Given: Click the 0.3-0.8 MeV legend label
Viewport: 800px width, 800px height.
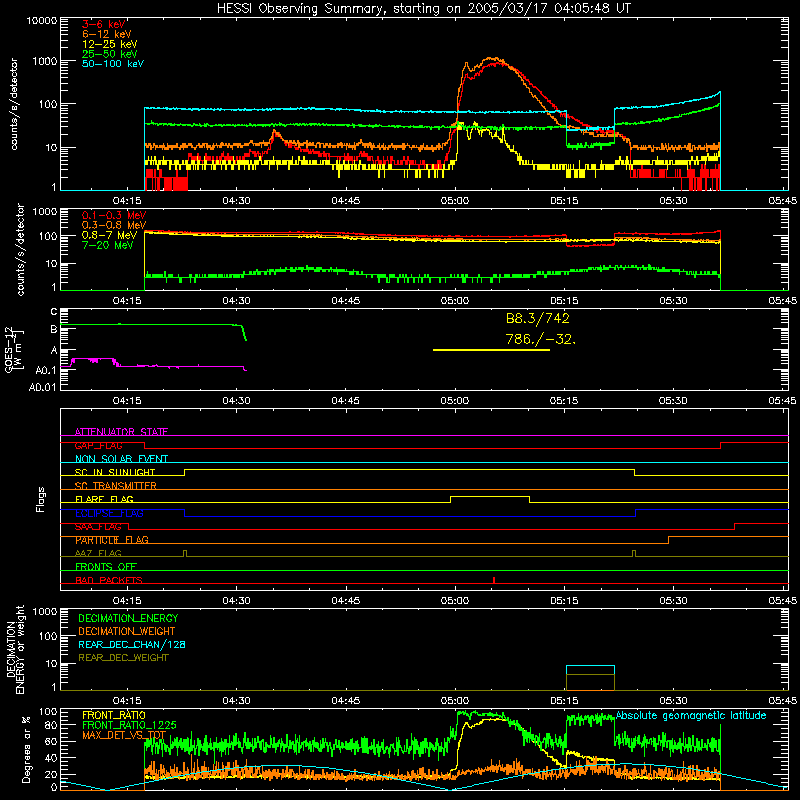Looking at the screenshot, I should (x=114, y=226).
